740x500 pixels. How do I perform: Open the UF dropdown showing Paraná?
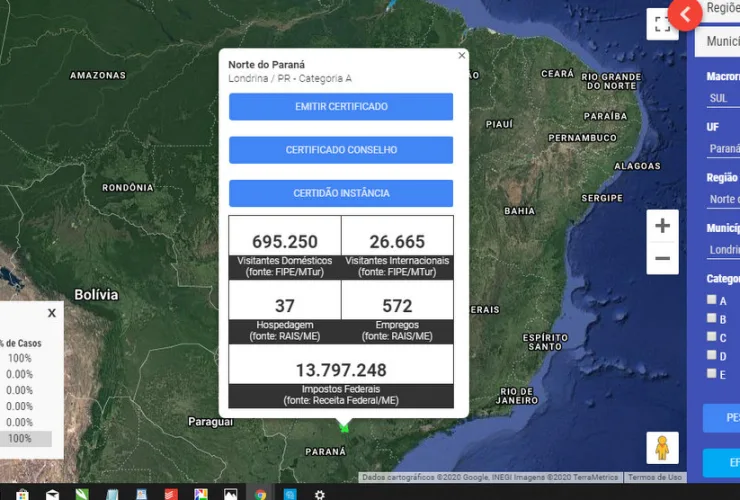[723, 149]
